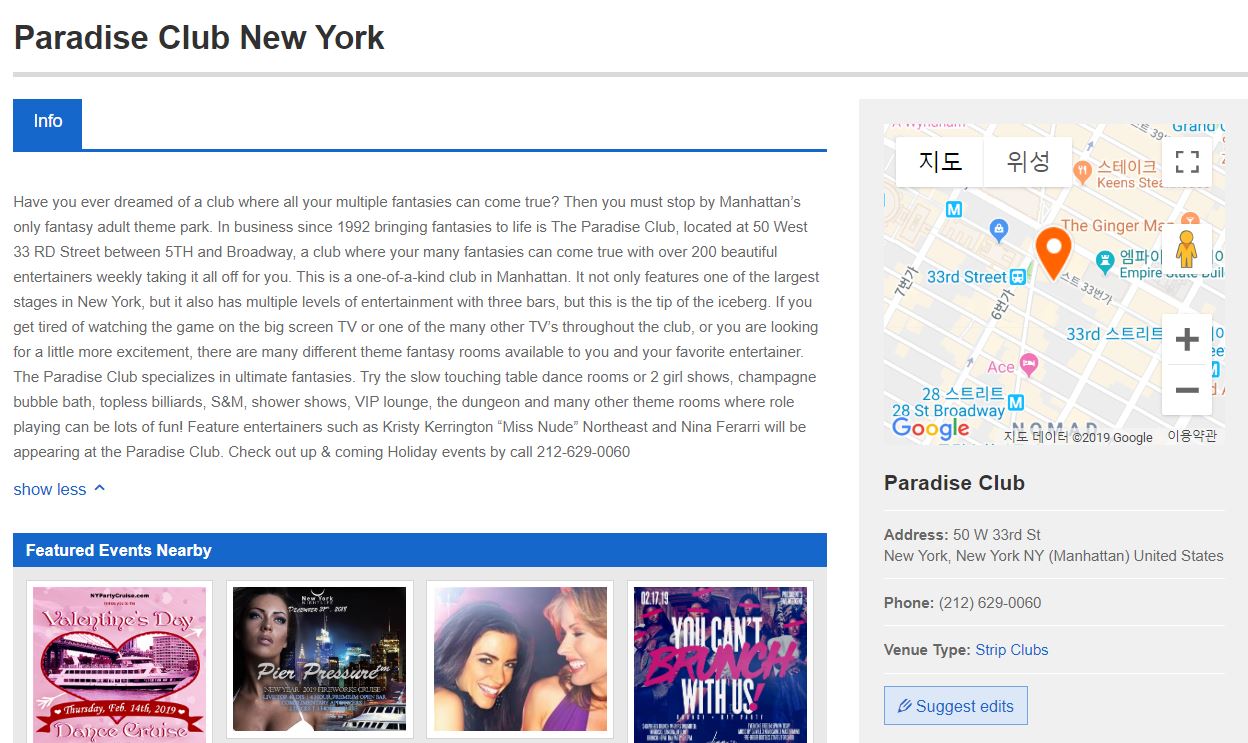The width and height of the screenshot is (1248, 743).
Task: Open the Valentine's Day Dance Cruise thumbnail
Action: 119,664
